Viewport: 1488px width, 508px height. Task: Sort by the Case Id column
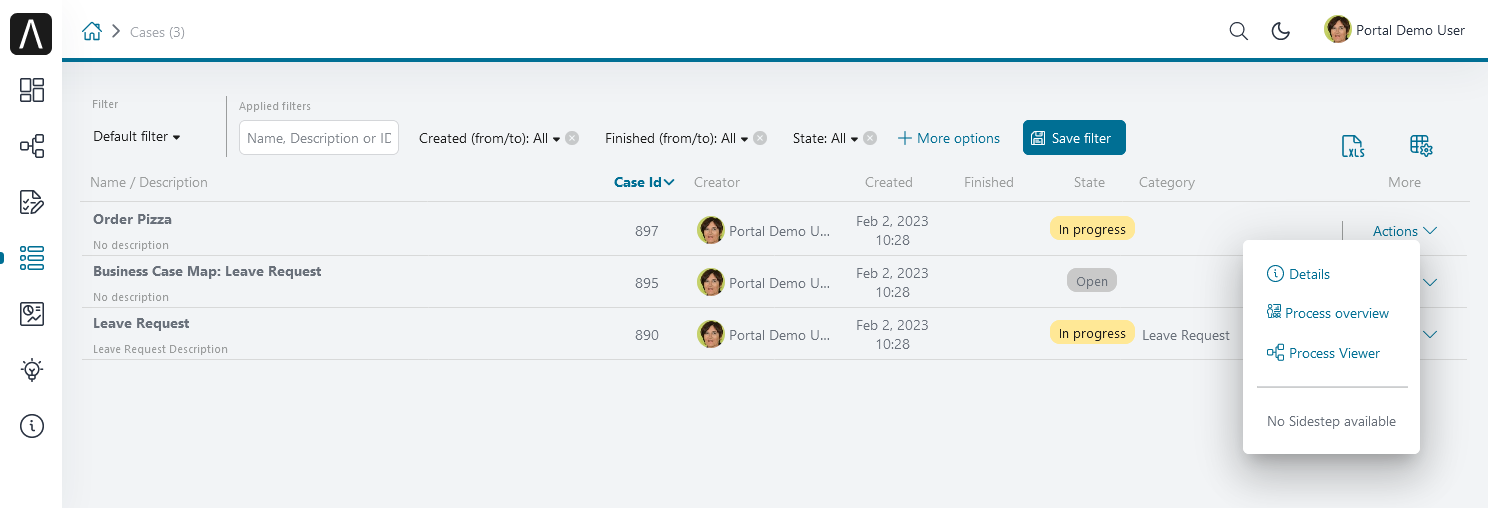click(x=644, y=182)
